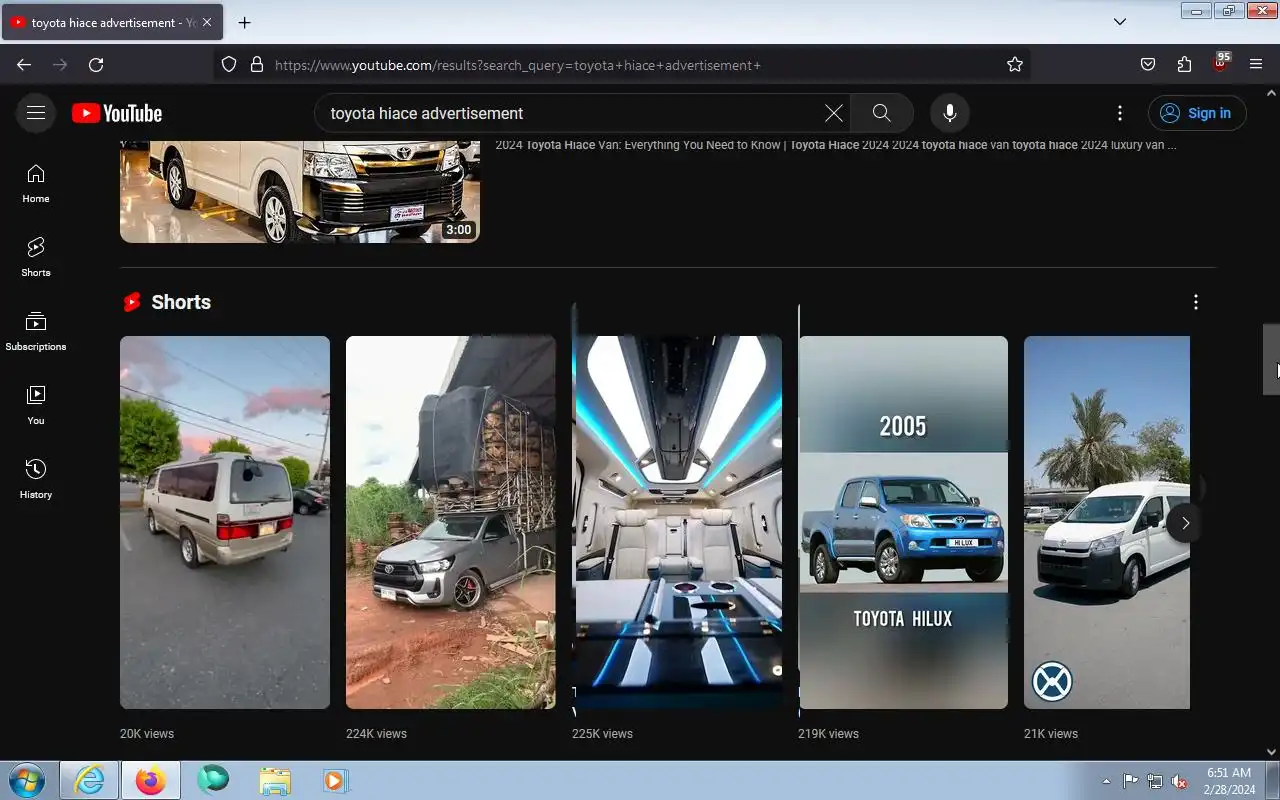Open the You section in sidebar
The height and width of the screenshot is (800, 1280).
36,406
